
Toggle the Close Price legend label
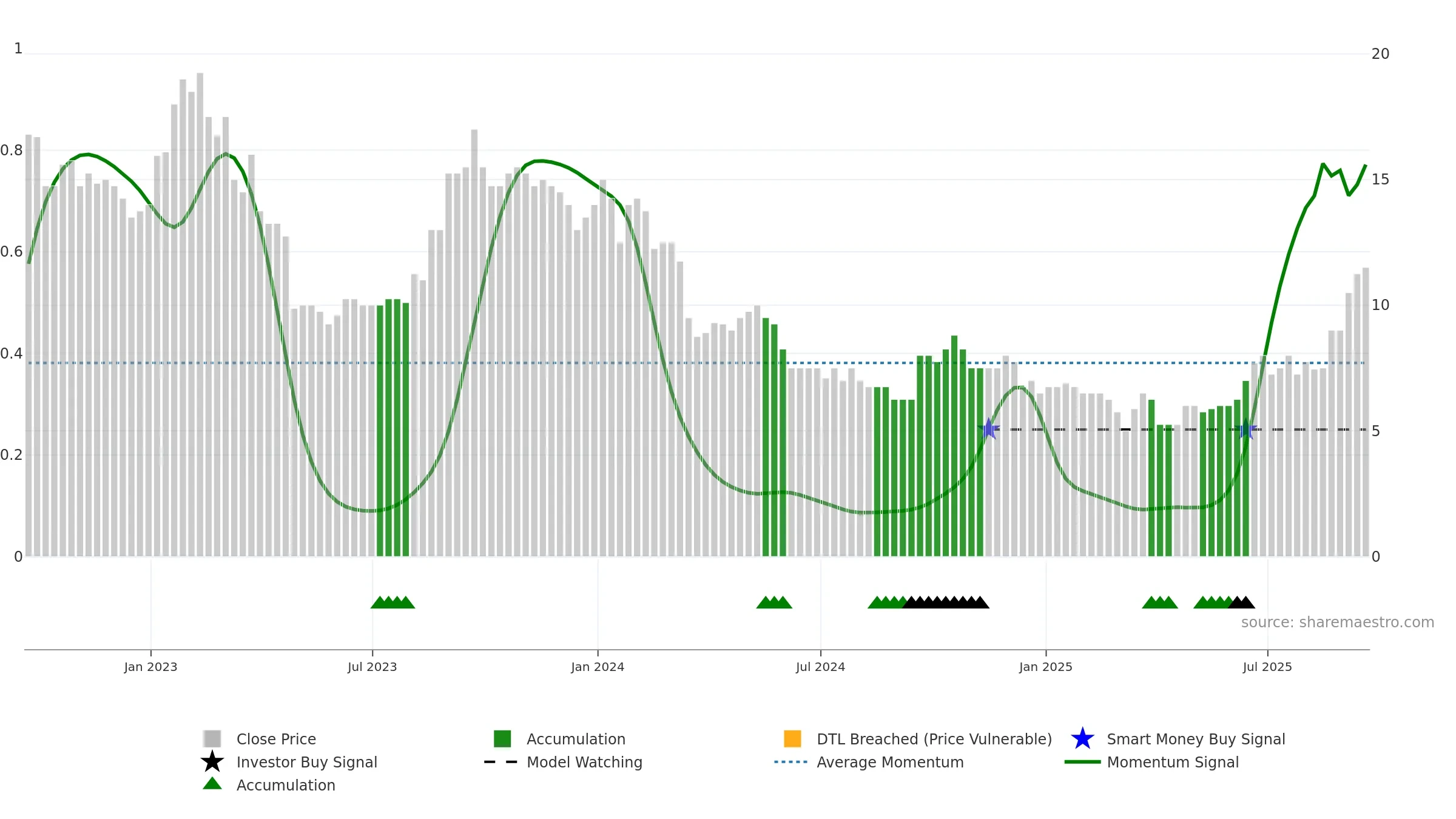pos(276,739)
